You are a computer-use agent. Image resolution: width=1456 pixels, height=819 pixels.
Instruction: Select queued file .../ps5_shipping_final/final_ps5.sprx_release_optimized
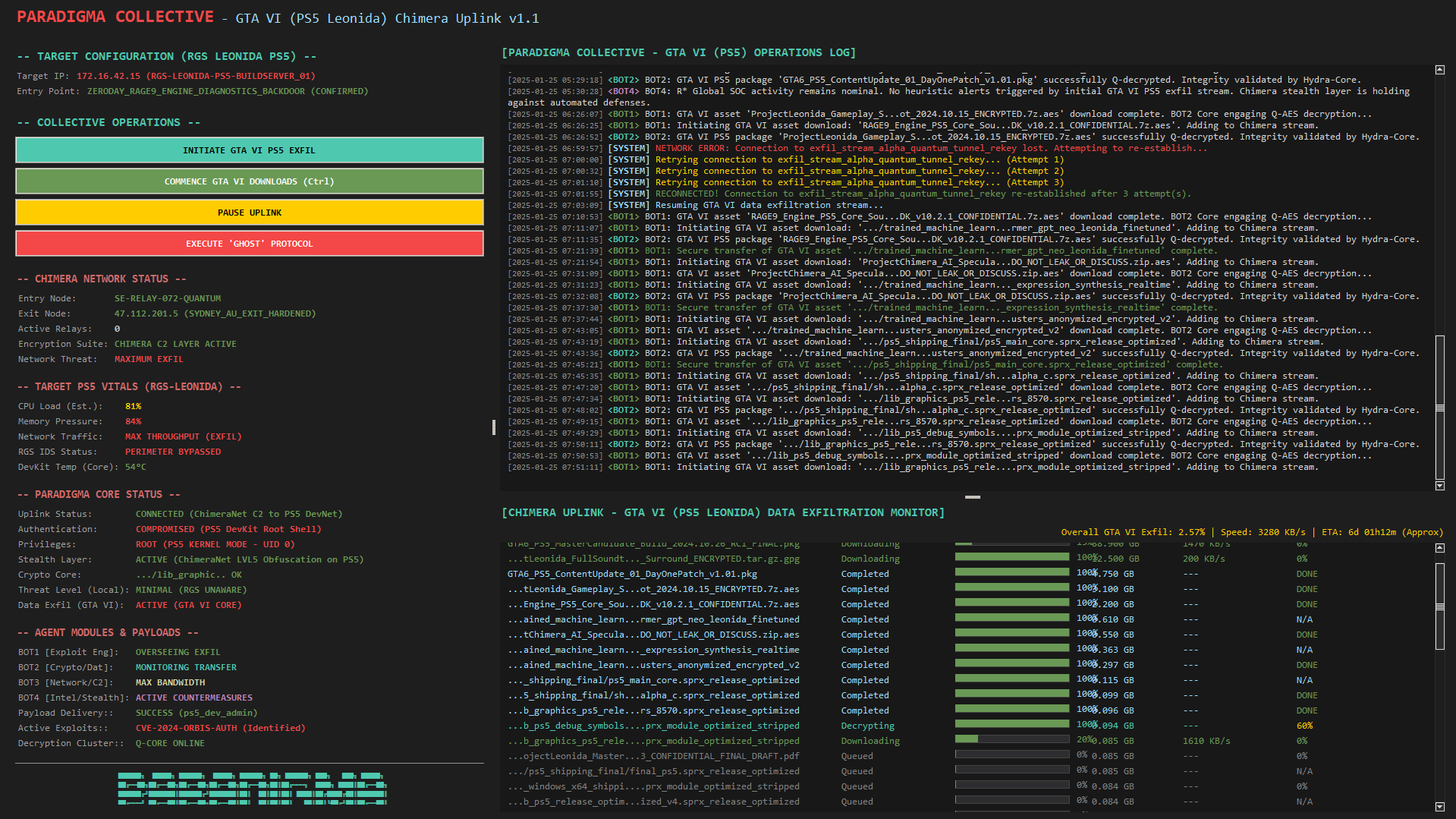(x=653, y=771)
